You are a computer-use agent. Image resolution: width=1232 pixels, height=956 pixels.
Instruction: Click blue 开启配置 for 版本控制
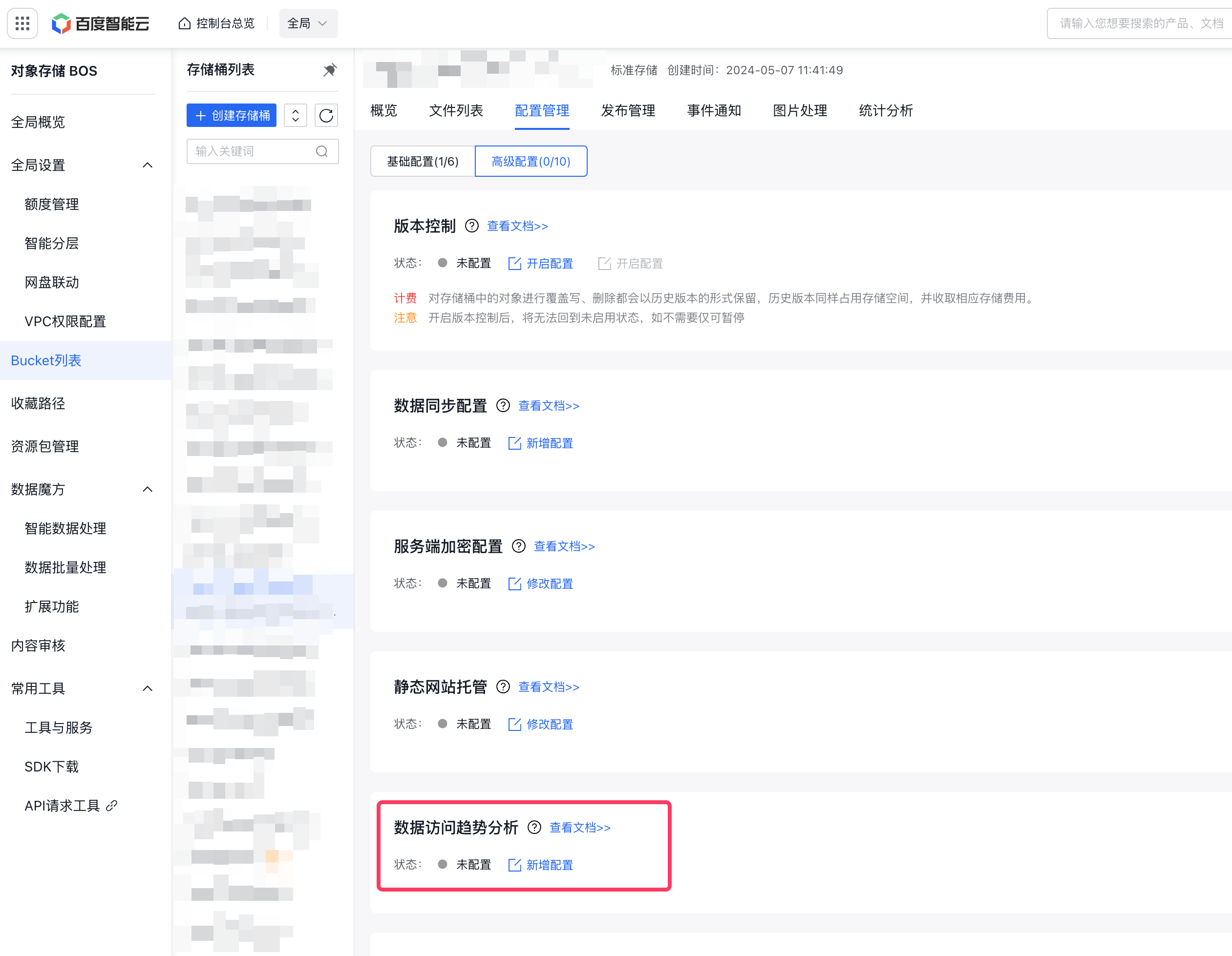(x=540, y=263)
